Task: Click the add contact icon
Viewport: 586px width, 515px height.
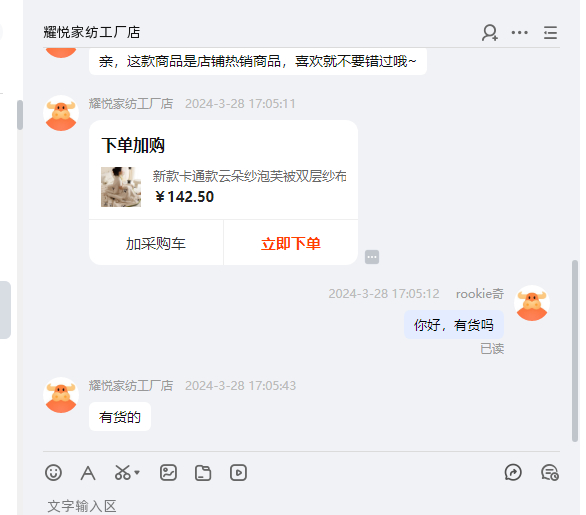Action: 490,33
